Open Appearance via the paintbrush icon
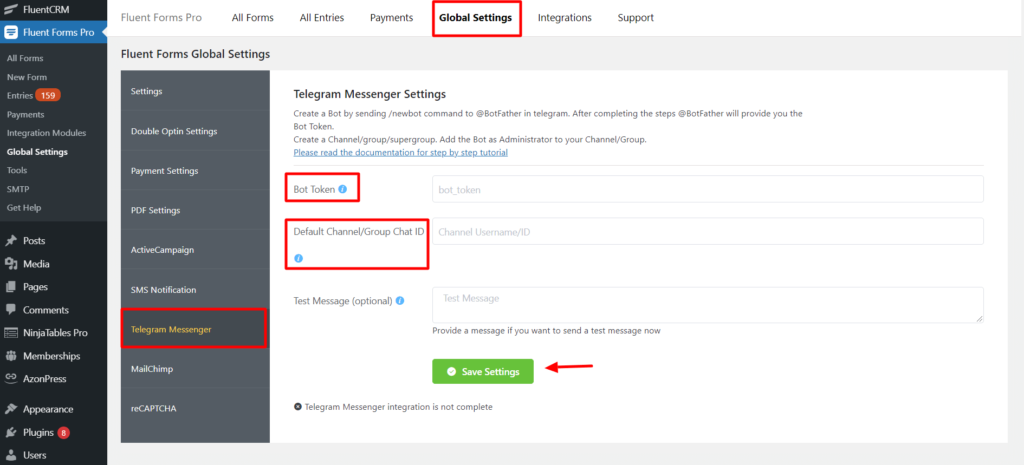This screenshot has width=1024, height=465. (x=10, y=409)
